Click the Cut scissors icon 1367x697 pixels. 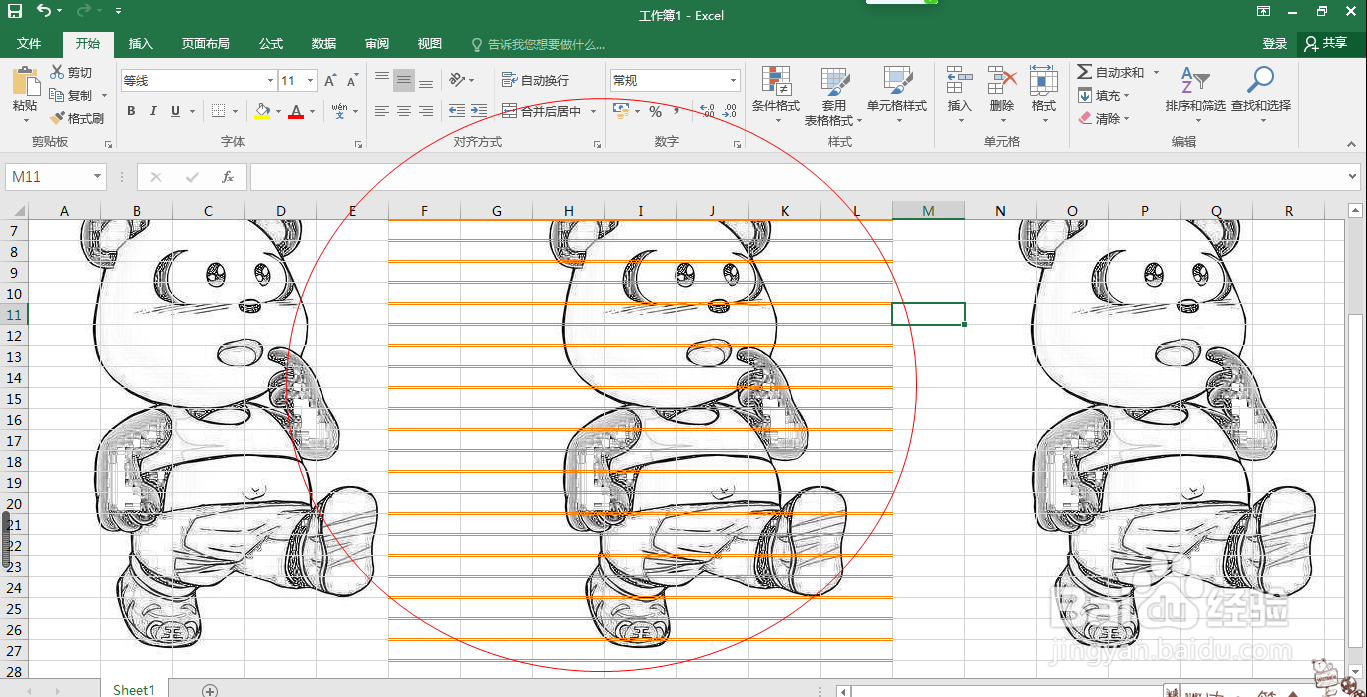[57, 72]
